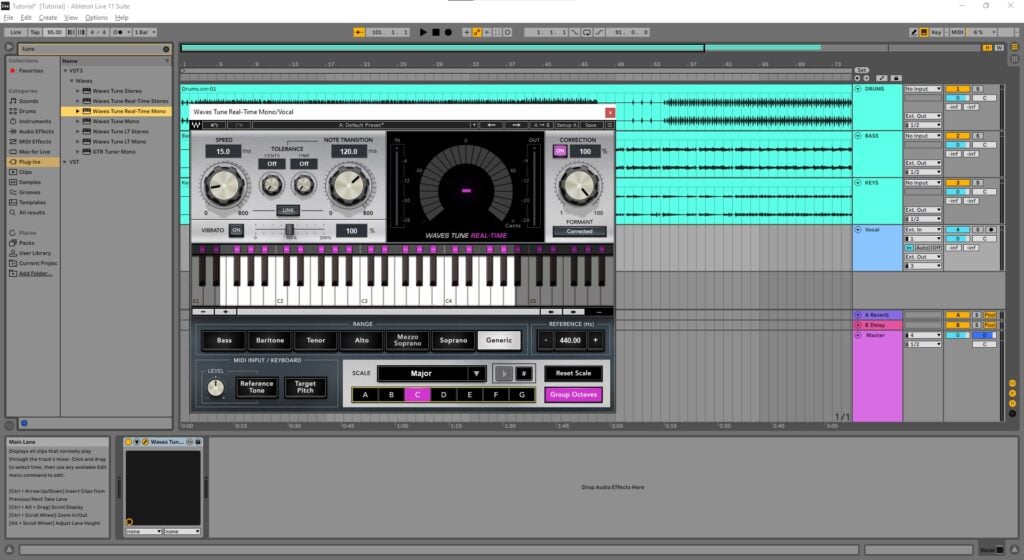Load previous preset with left arrow
The image size is (1024, 560).
(x=491, y=125)
